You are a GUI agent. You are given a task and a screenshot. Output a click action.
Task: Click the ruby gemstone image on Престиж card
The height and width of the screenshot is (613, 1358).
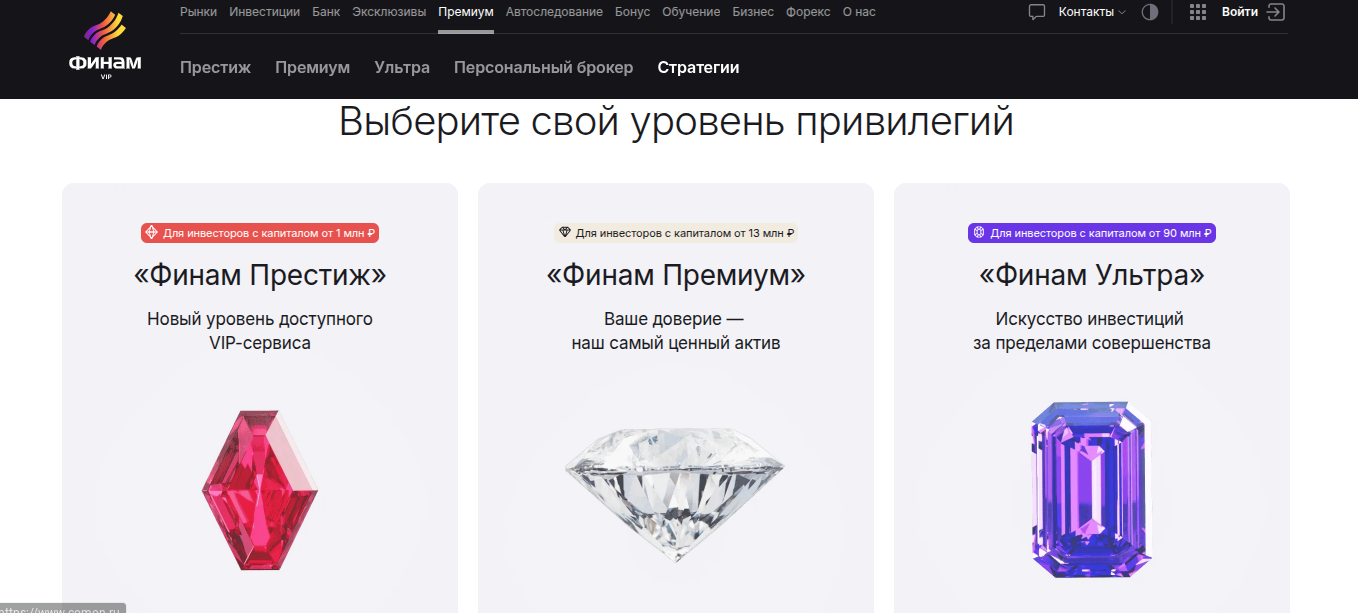coord(258,490)
